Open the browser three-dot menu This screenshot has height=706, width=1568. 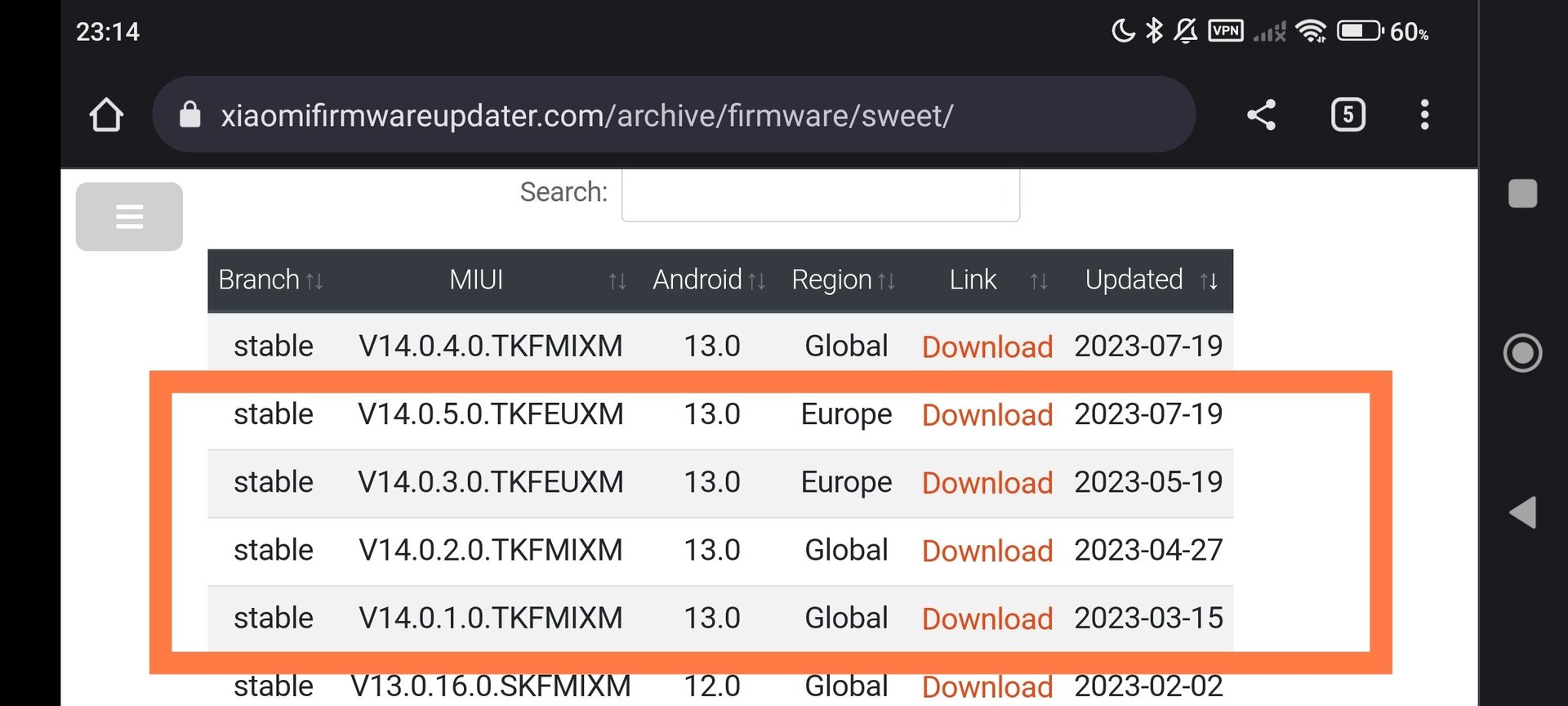pyautogui.click(x=1424, y=115)
